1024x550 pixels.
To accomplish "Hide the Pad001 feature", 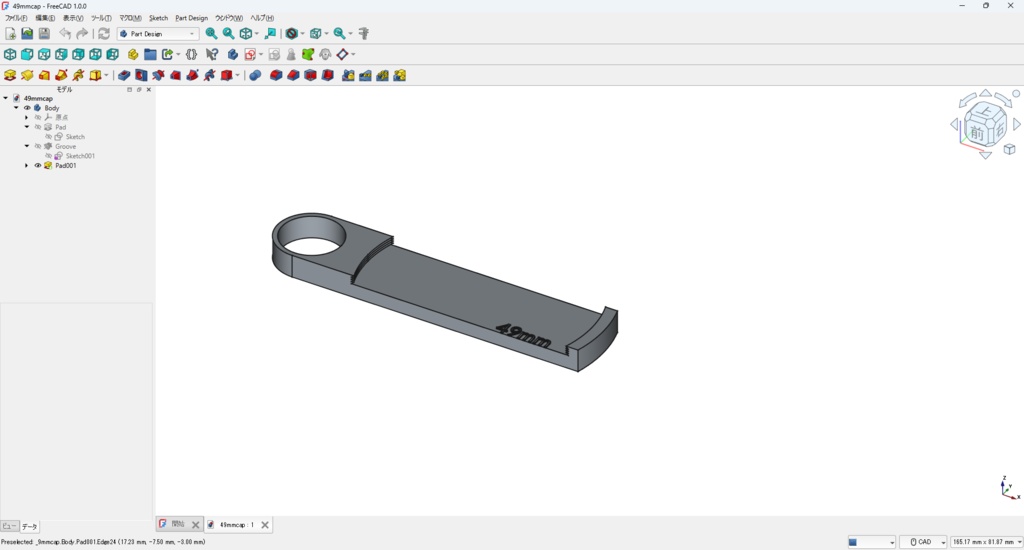I will (x=38, y=165).
